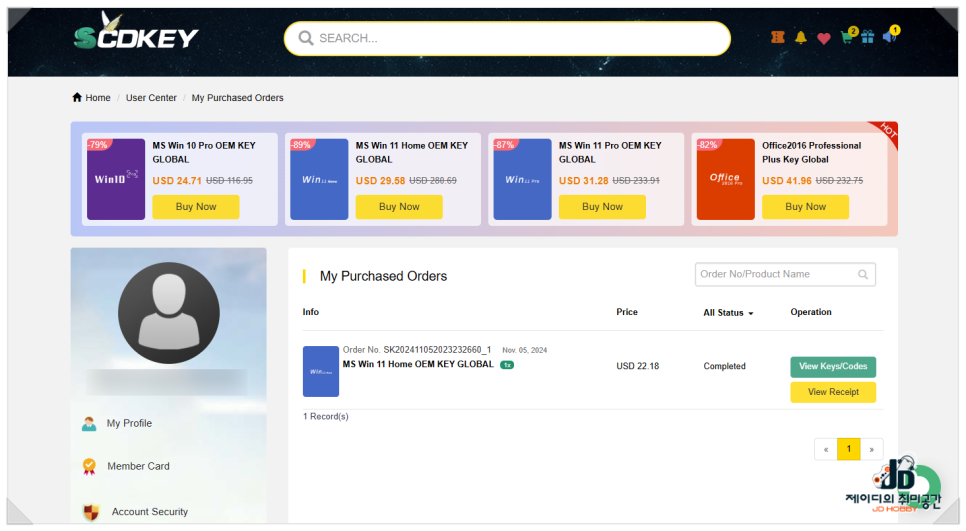Click the Win 11 Pro banner thumbnail

coord(522,179)
